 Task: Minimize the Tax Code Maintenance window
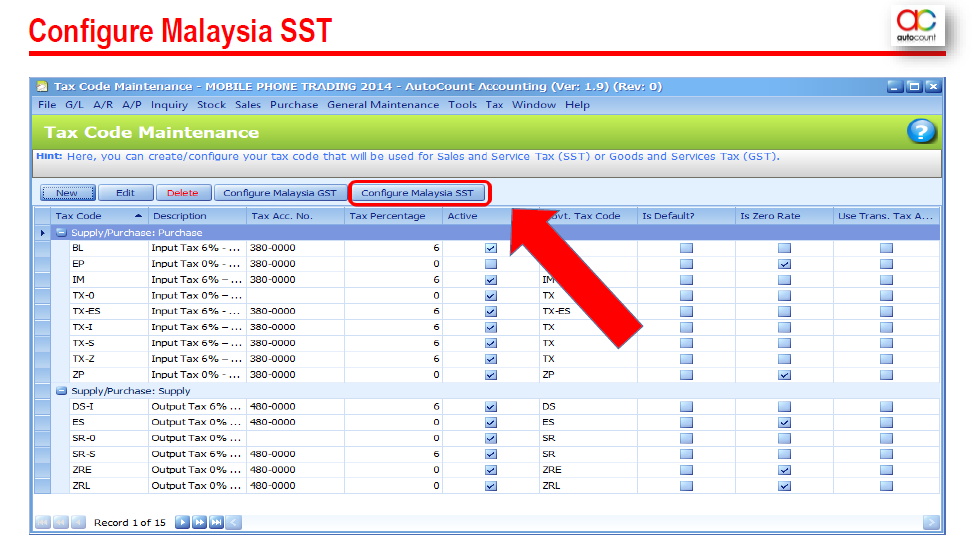coord(894,86)
